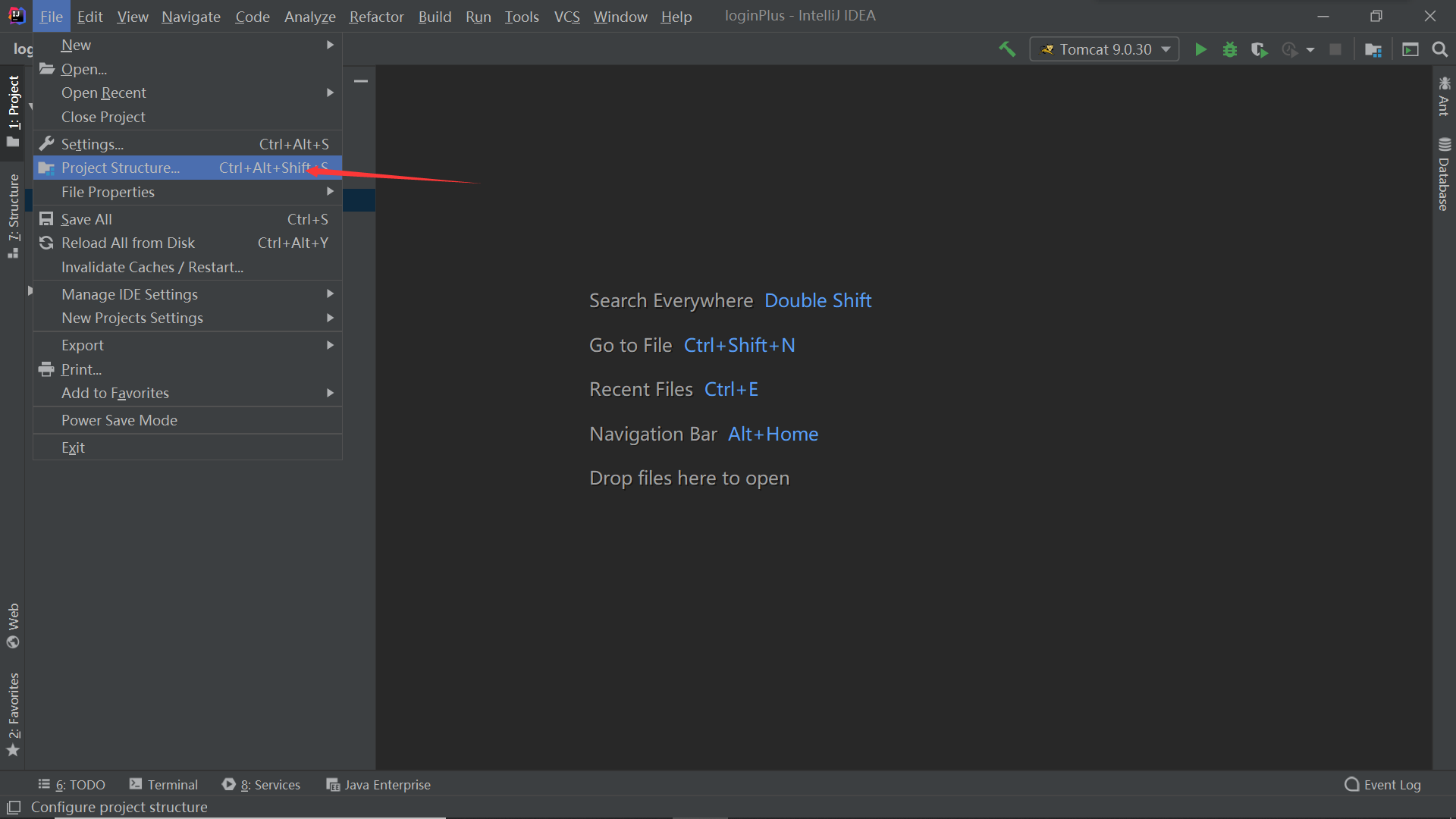1456x819 pixels.
Task: Open the Event Log
Action: pyautogui.click(x=1383, y=785)
